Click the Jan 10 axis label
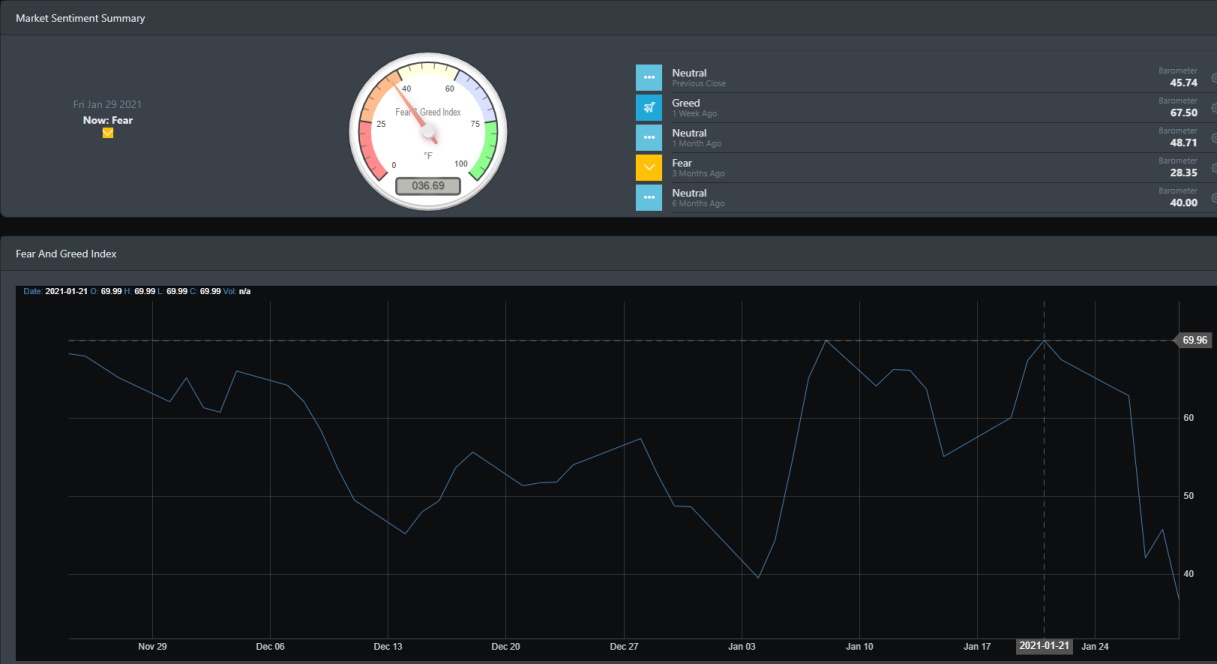Image resolution: width=1217 pixels, height=664 pixels. 860,646
